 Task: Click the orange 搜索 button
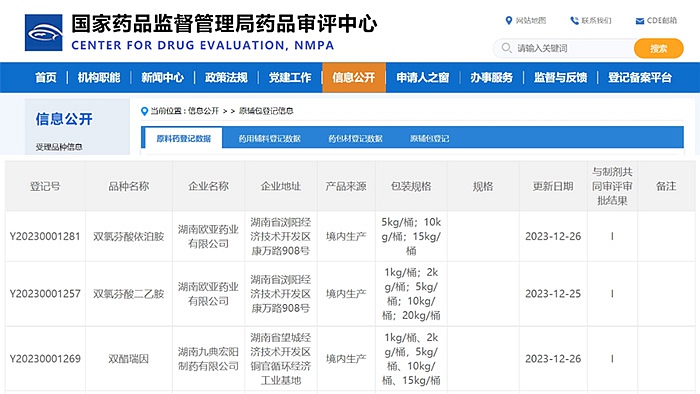click(658, 48)
